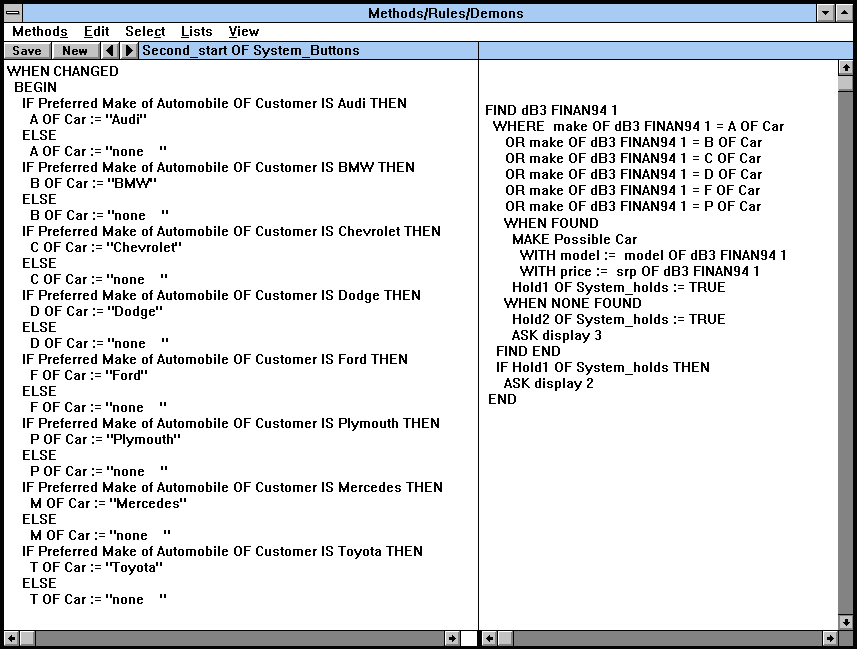Go to next method with right arrow
Screen dimensions: 857x649
(x=129, y=51)
